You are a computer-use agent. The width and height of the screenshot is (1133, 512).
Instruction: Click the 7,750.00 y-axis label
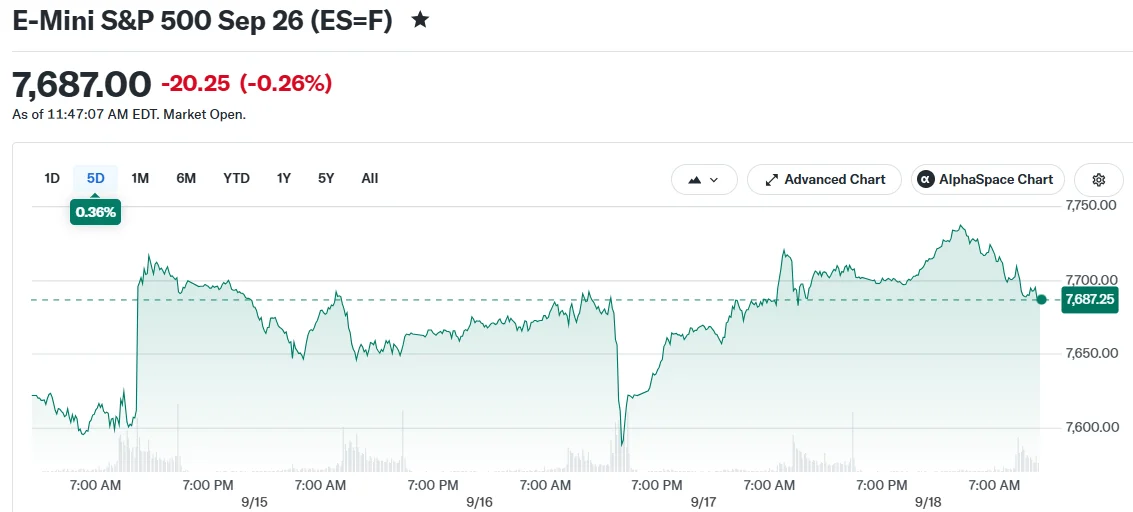1092,206
